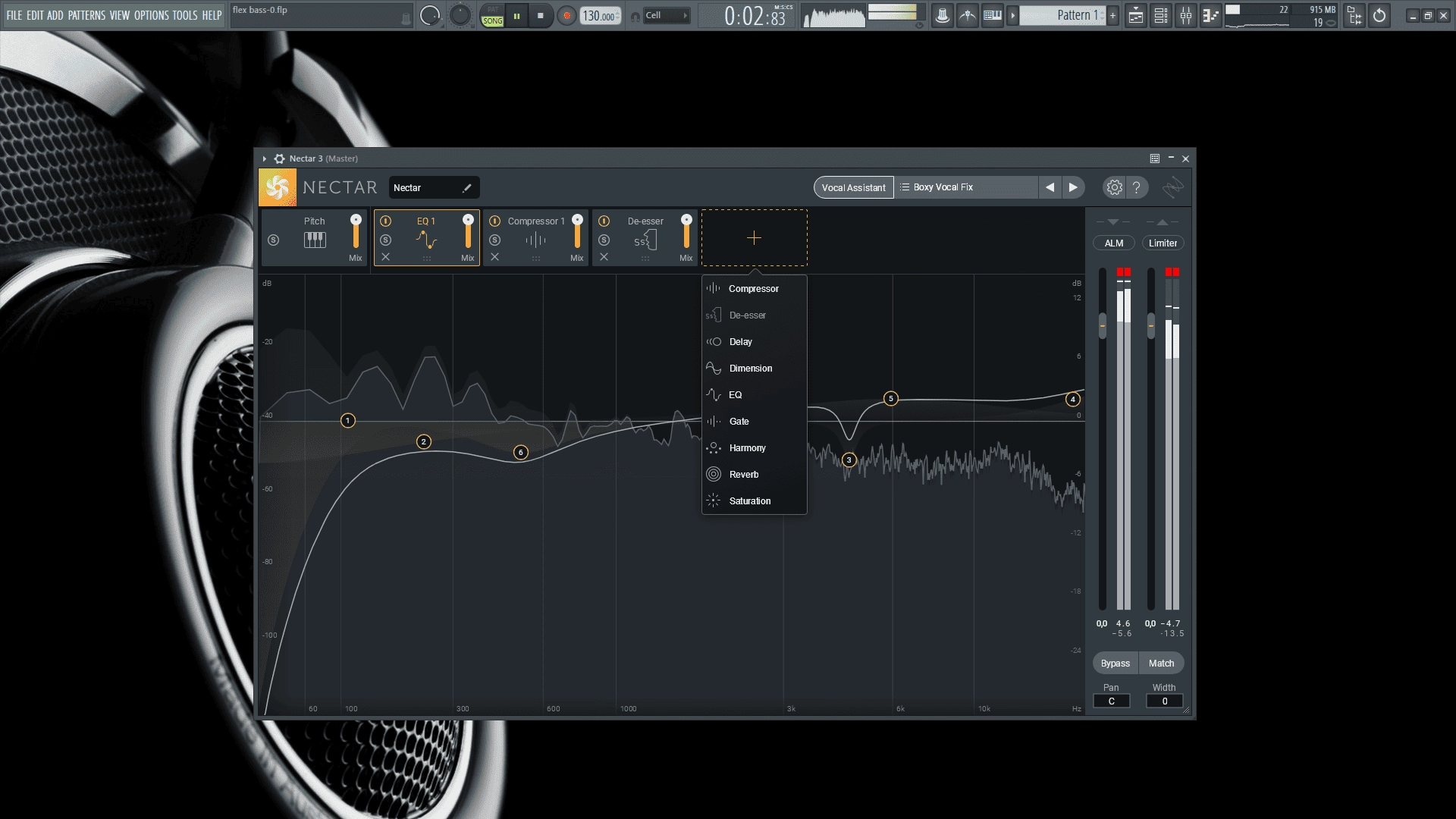Screen dimensions: 1456x819
Task: Click EQ node 5 on the curve
Action: 891,399
